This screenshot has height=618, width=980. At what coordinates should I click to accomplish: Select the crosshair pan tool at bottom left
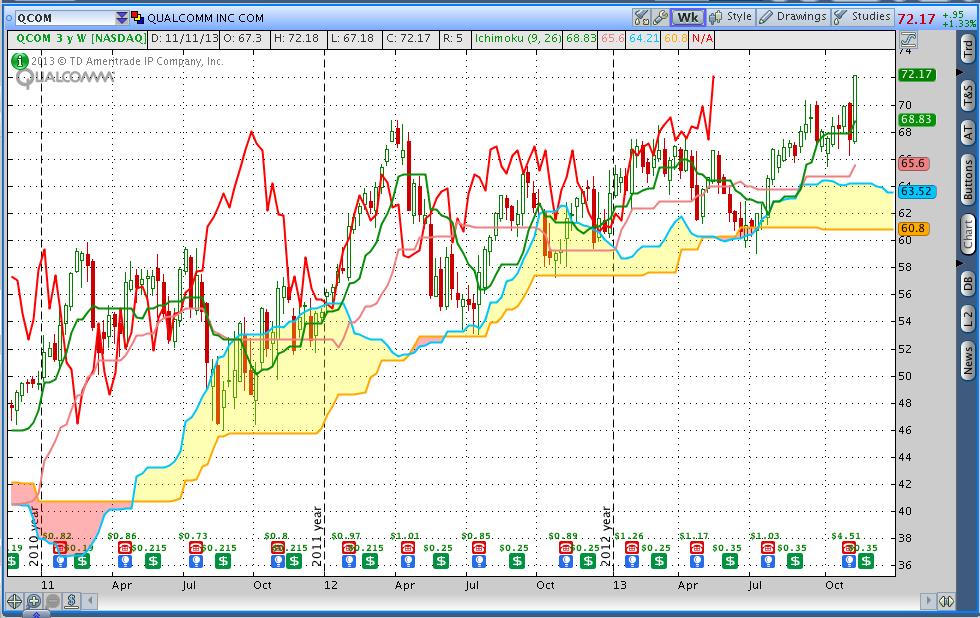[14, 601]
